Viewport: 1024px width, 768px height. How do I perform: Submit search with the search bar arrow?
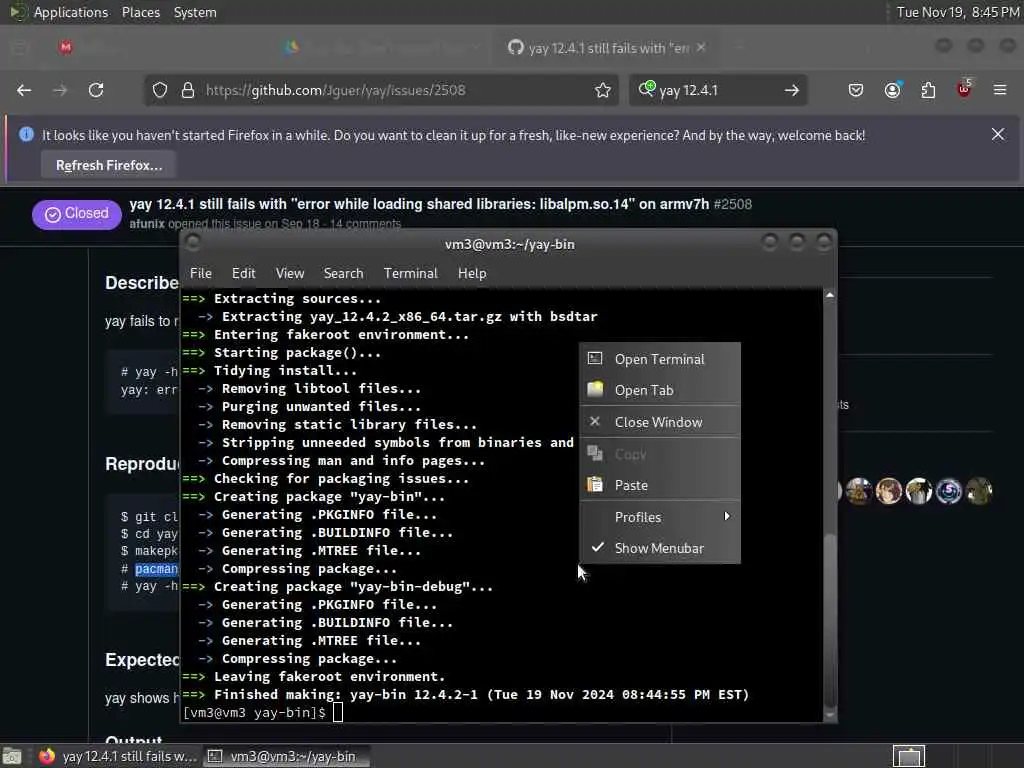click(x=792, y=90)
